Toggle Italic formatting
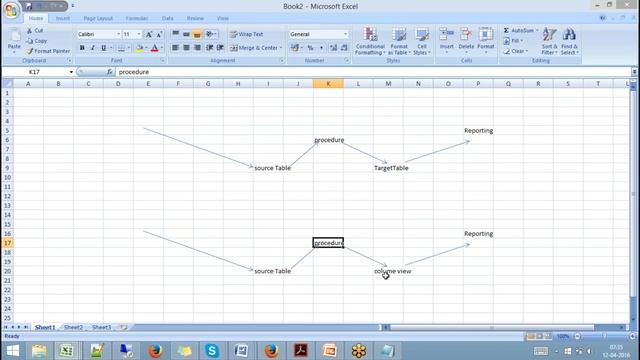Screen dimensions: 640x360 (93, 48)
